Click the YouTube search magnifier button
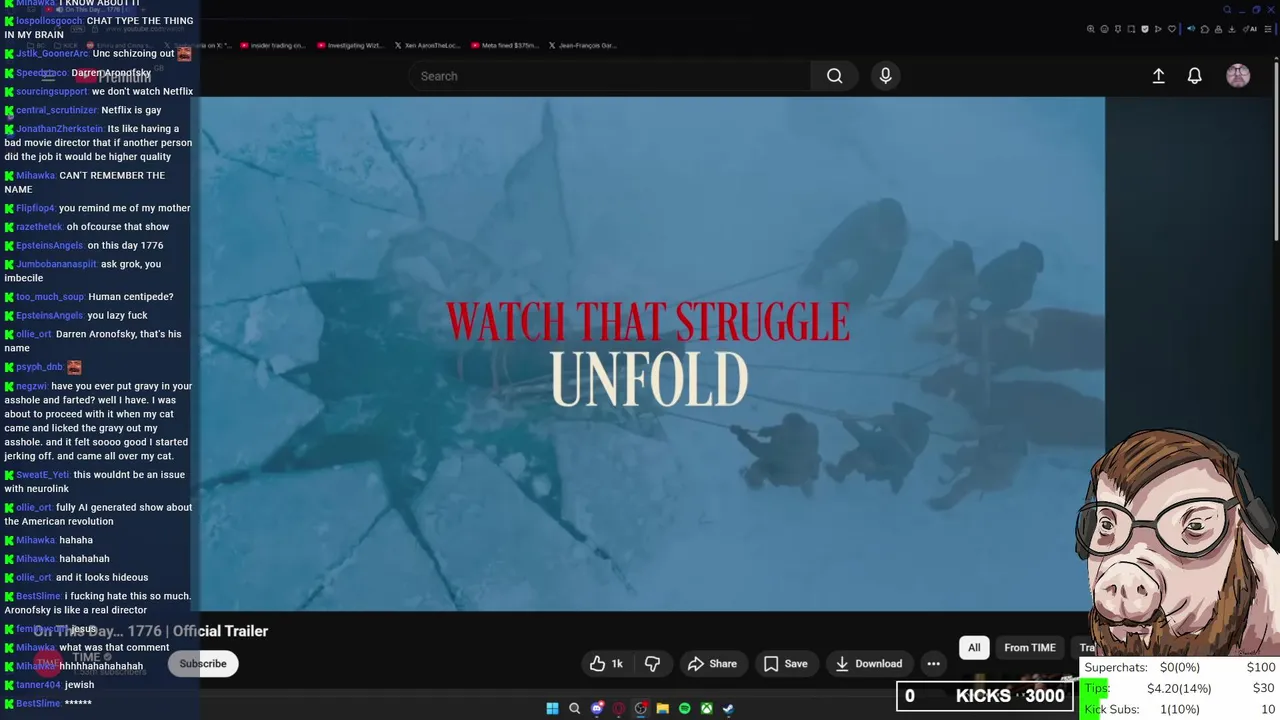This screenshot has height=720, width=1280. 834,76
